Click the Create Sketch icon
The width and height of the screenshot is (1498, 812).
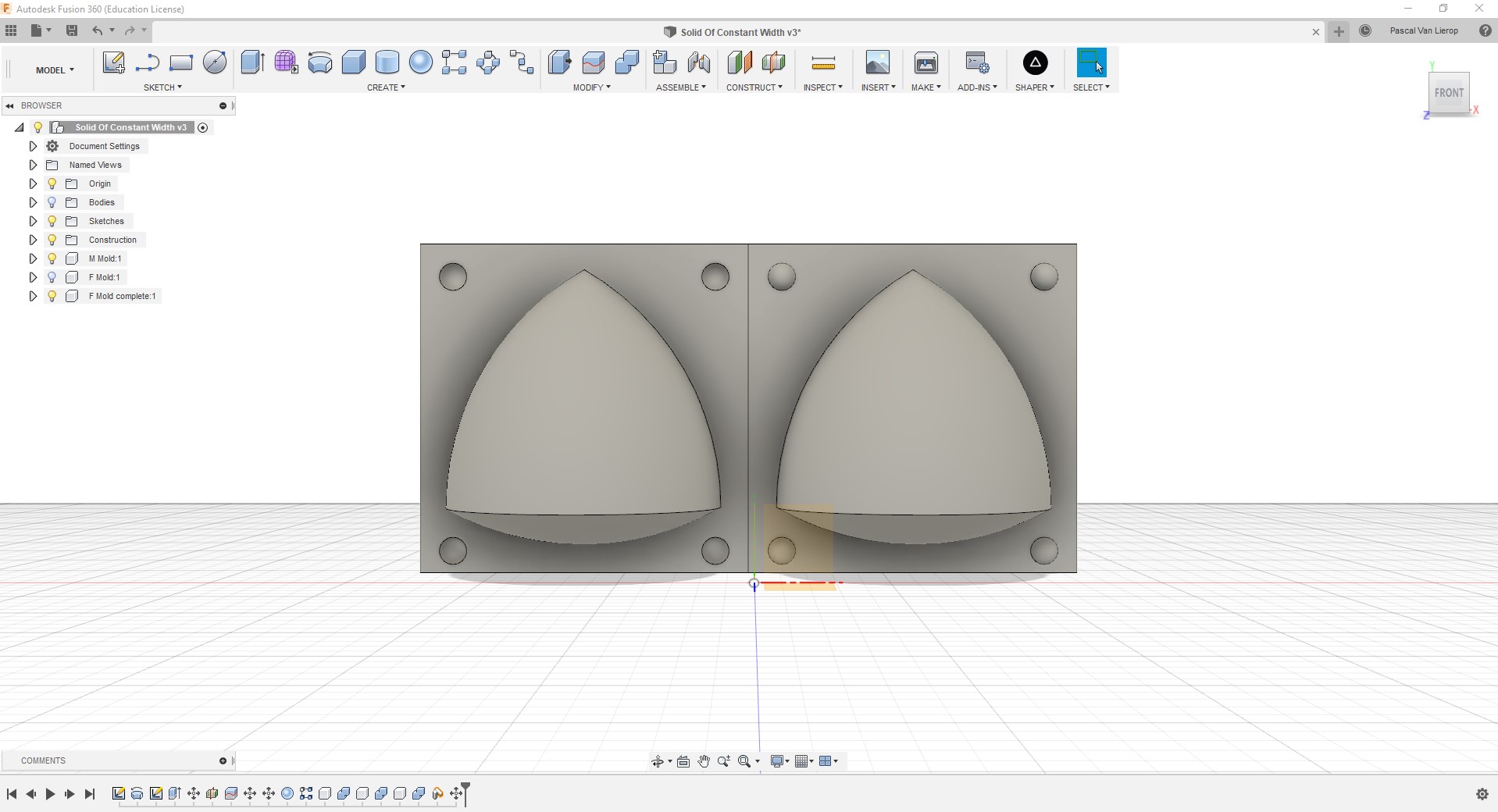point(113,62)
